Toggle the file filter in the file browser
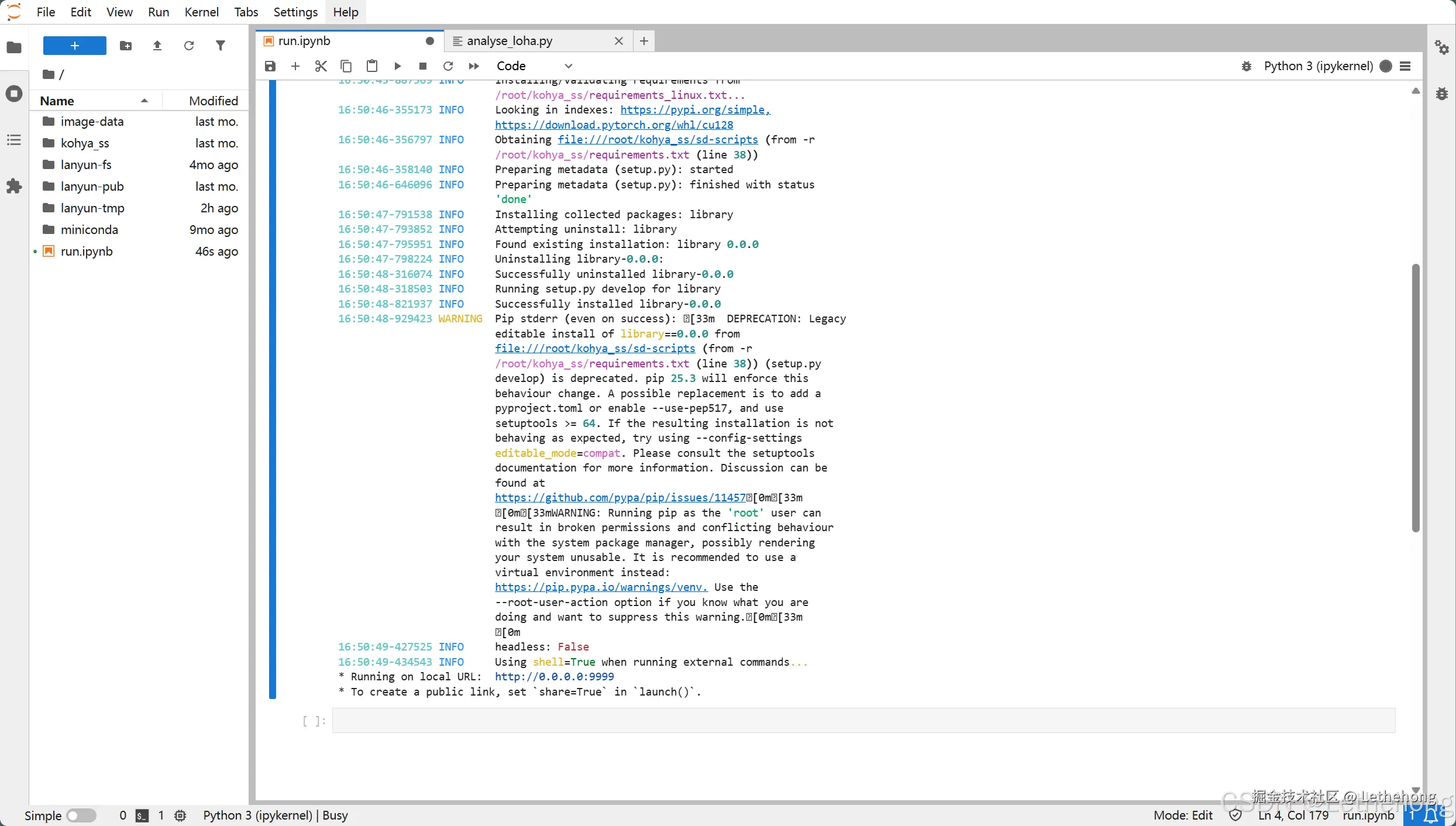 [x=220, y=46]
